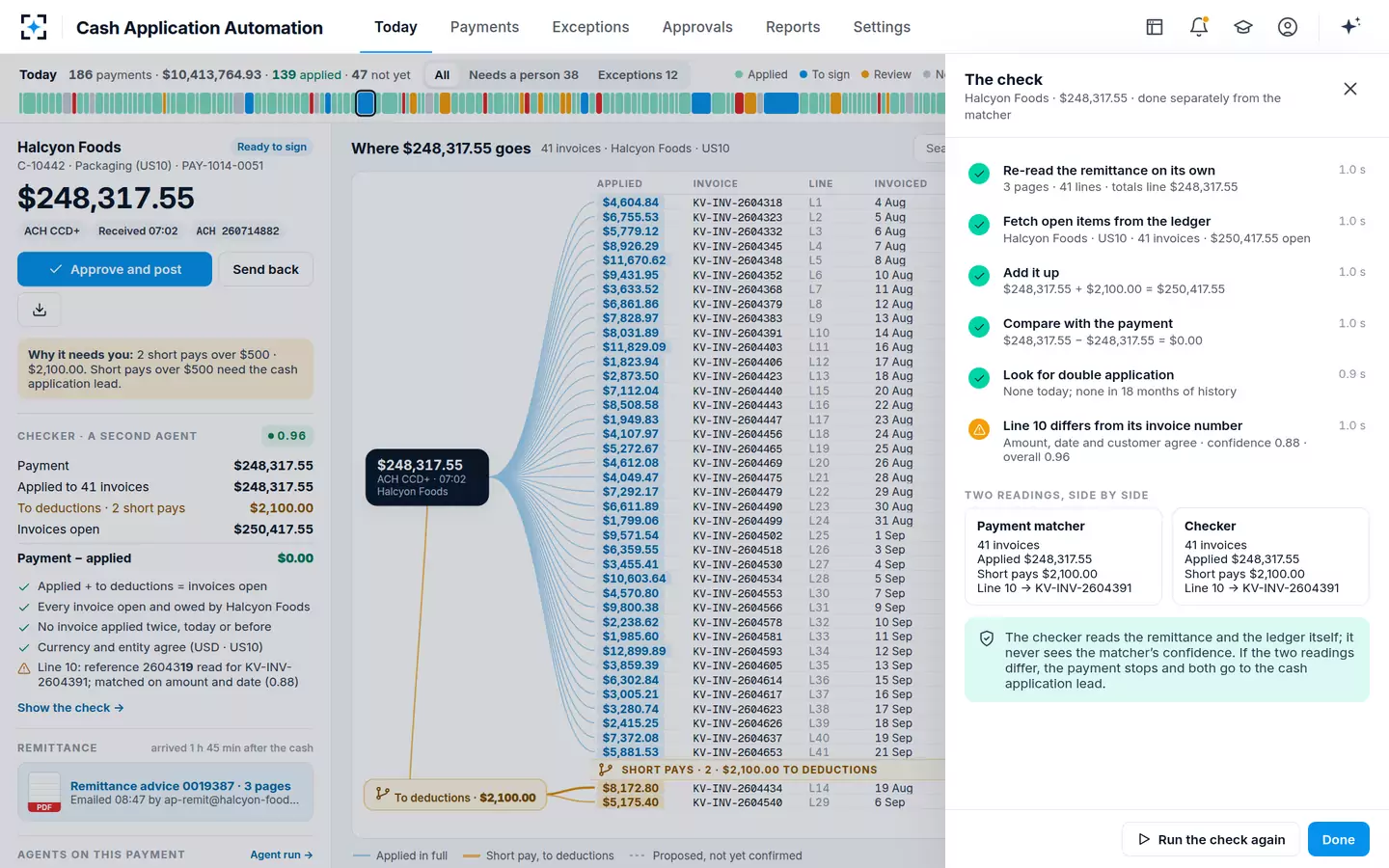This screenshot has width=1389, height=868.
Task: Click Short pay, to deductions legend entry
Action: pos(538,855)
